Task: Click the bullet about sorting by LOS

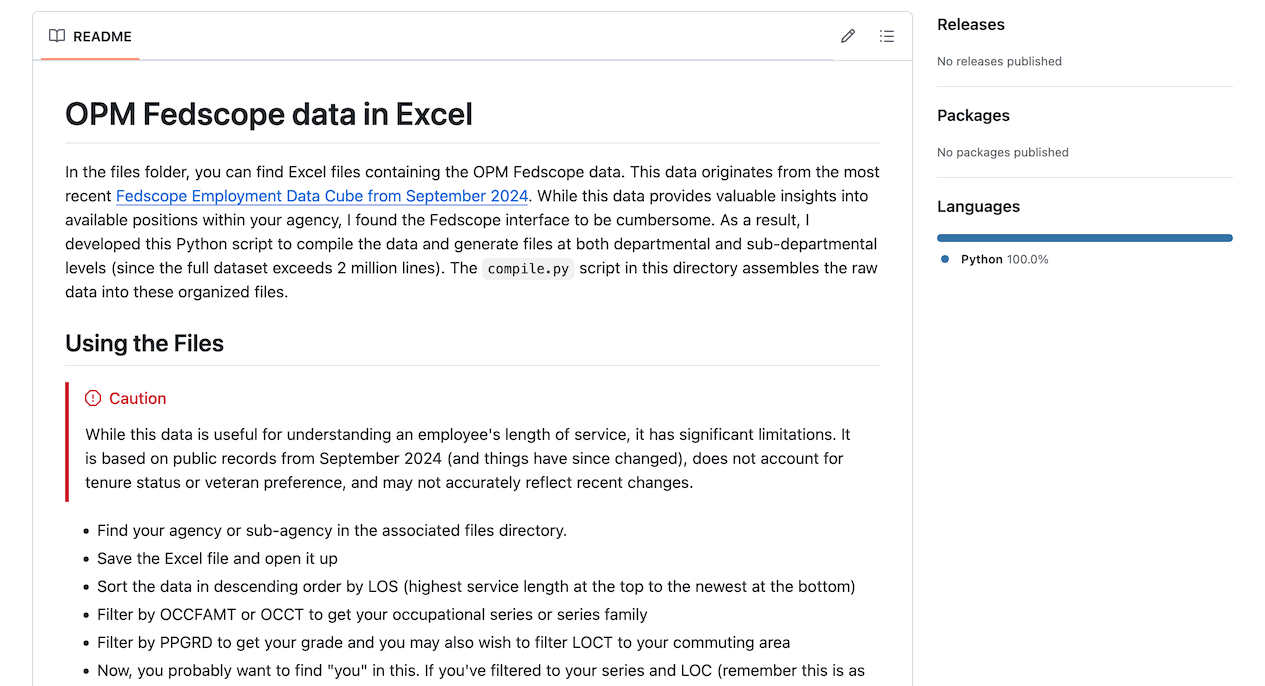Action: (476, 586)
